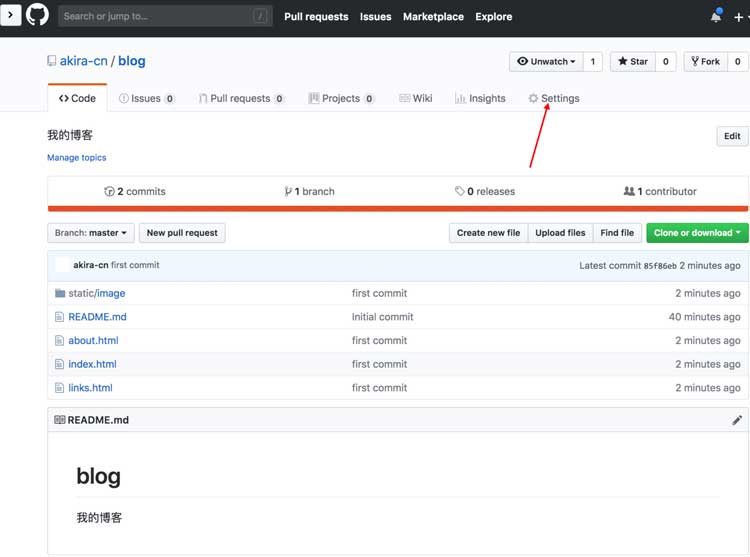Click Edit repository description button
750x557 pixels.
(x=732, y=136)
